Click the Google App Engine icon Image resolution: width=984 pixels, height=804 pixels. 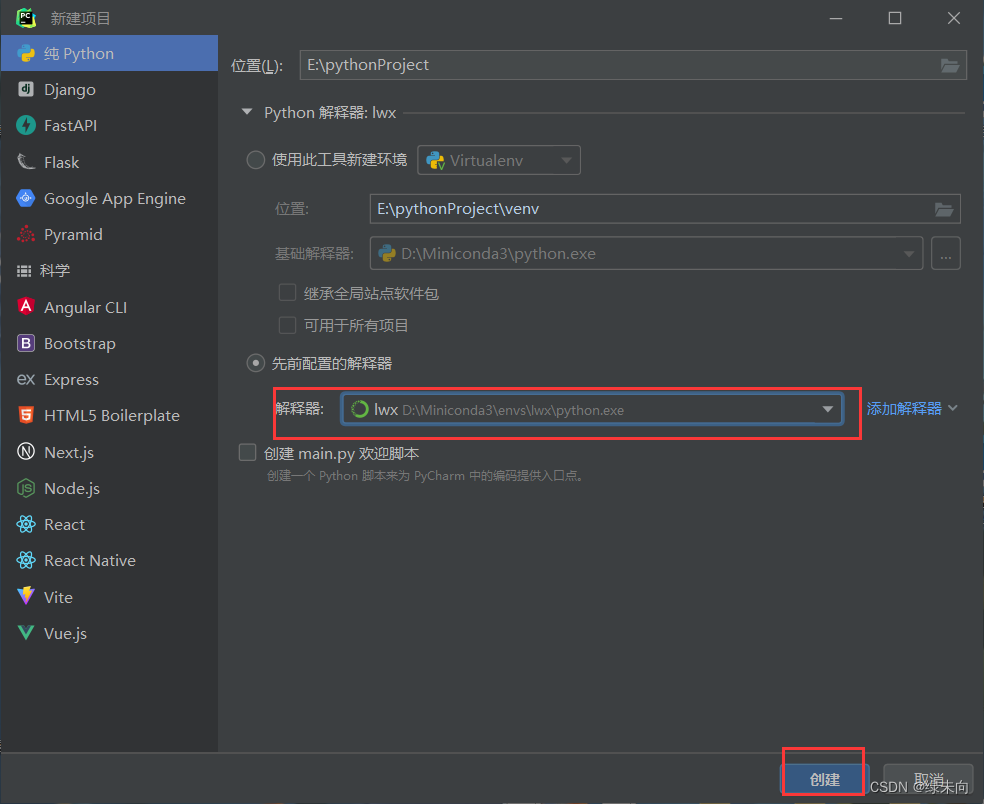(26, 198)
